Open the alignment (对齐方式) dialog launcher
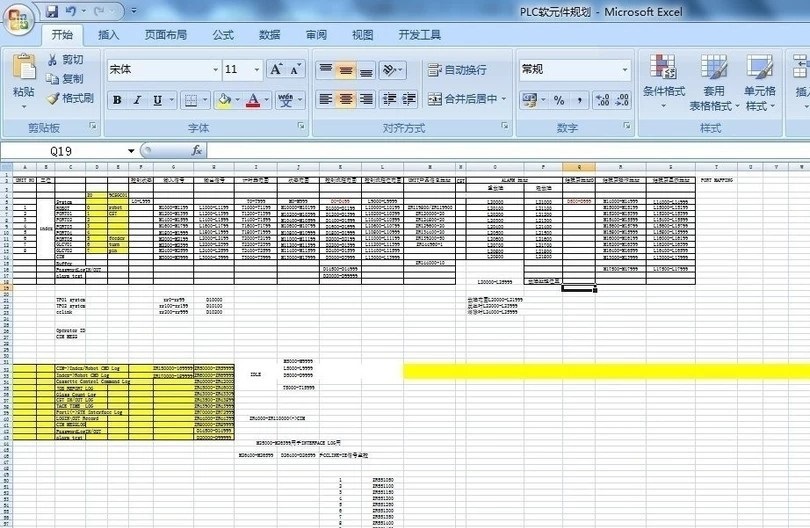 tap(505, 126)
